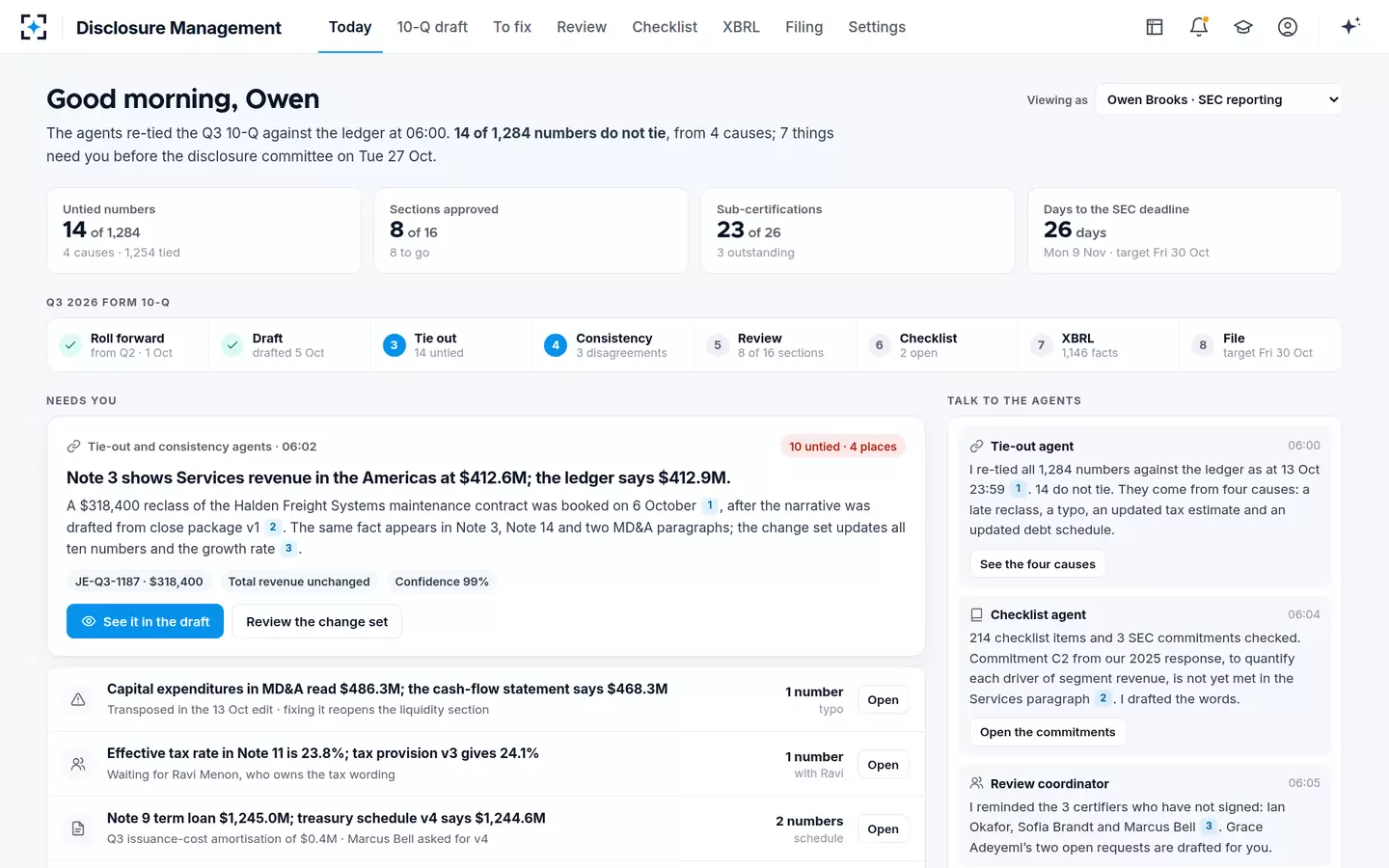Open the Checklist tab in top navigation
The image size is (1389, 868).
point(665,27)
